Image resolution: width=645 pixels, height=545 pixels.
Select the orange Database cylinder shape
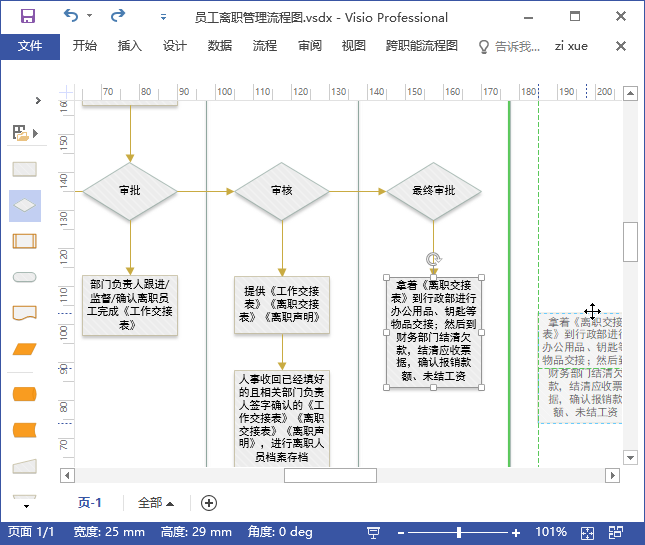click(25, 394)
